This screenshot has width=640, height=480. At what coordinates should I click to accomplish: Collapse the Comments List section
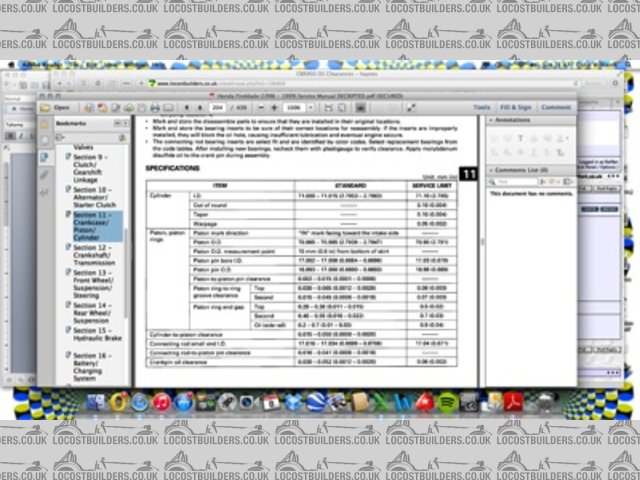tap(491, 171)
